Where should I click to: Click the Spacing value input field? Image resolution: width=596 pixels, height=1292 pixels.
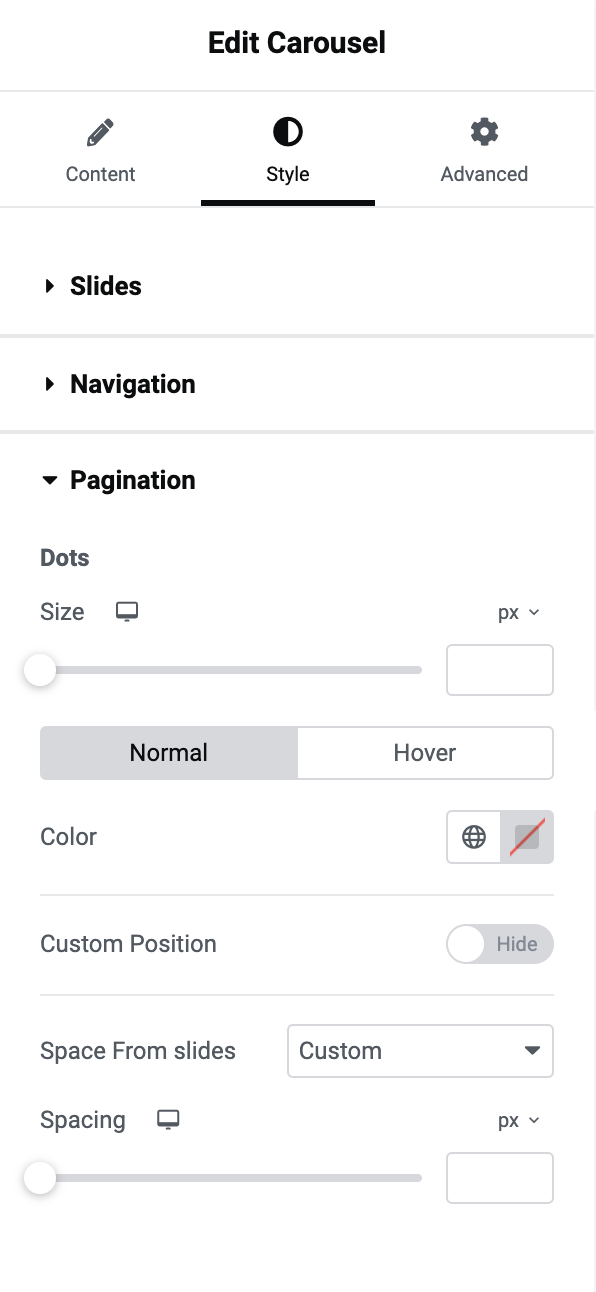click(x=499, y=1178)
